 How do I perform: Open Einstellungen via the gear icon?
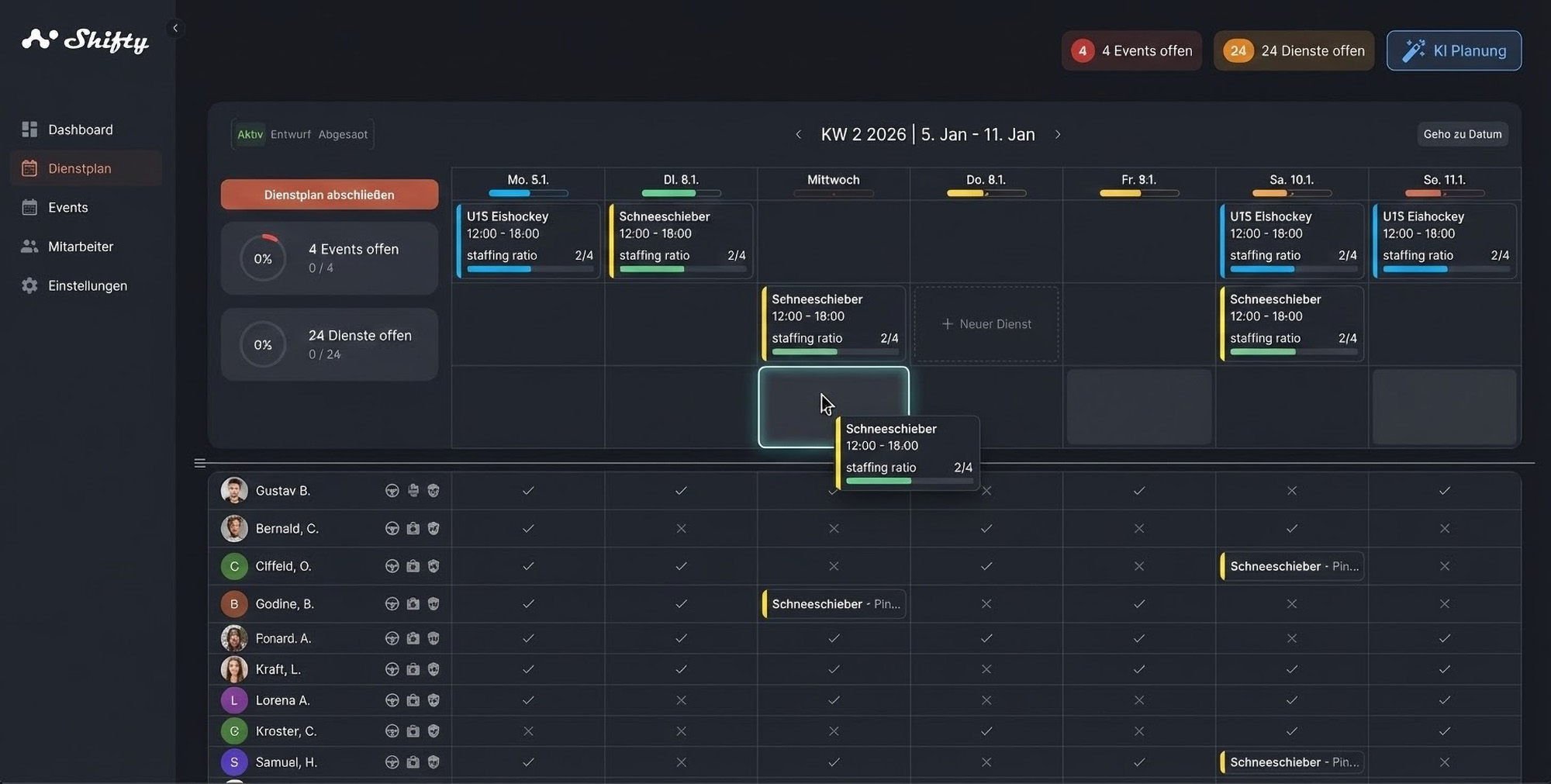[29, 285]
